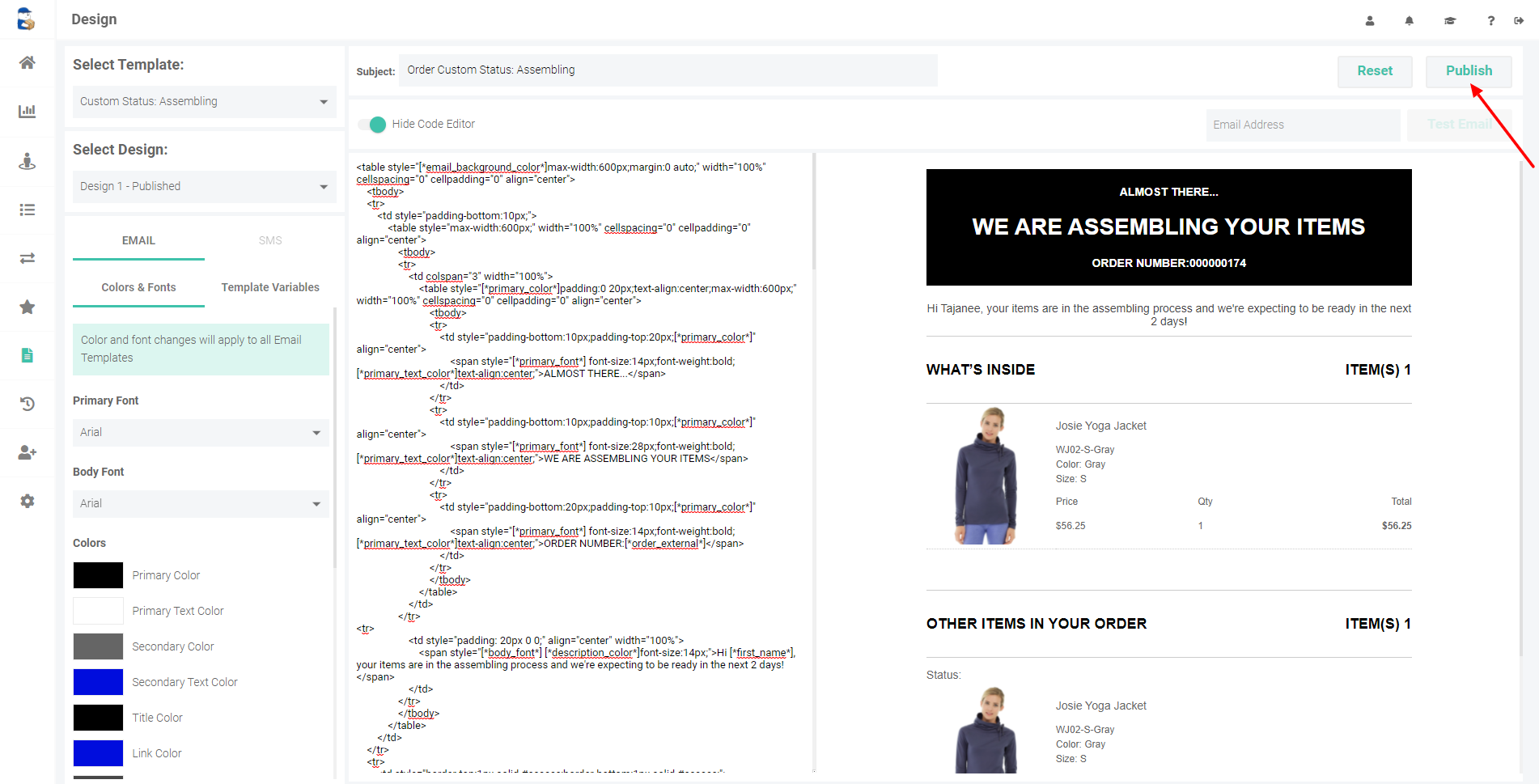Open the Select Template dropdown
The height and width of the screenshot is (784, 1539).
[204, 102]
